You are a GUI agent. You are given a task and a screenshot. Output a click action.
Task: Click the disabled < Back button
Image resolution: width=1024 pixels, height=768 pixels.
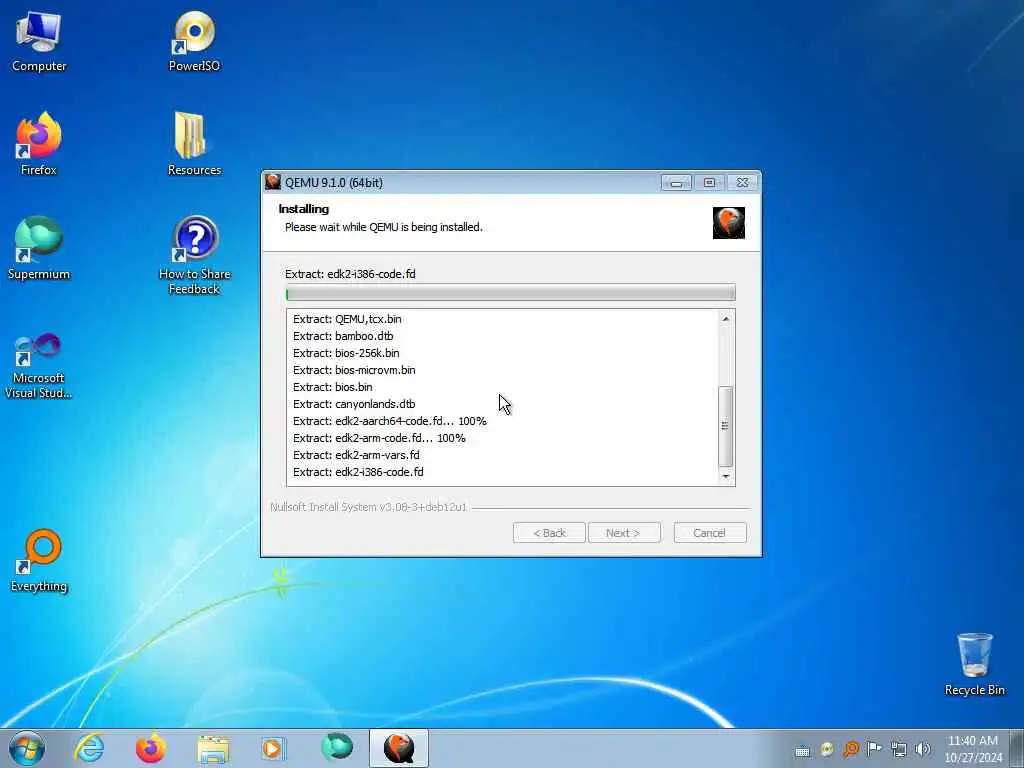point(549,533)
